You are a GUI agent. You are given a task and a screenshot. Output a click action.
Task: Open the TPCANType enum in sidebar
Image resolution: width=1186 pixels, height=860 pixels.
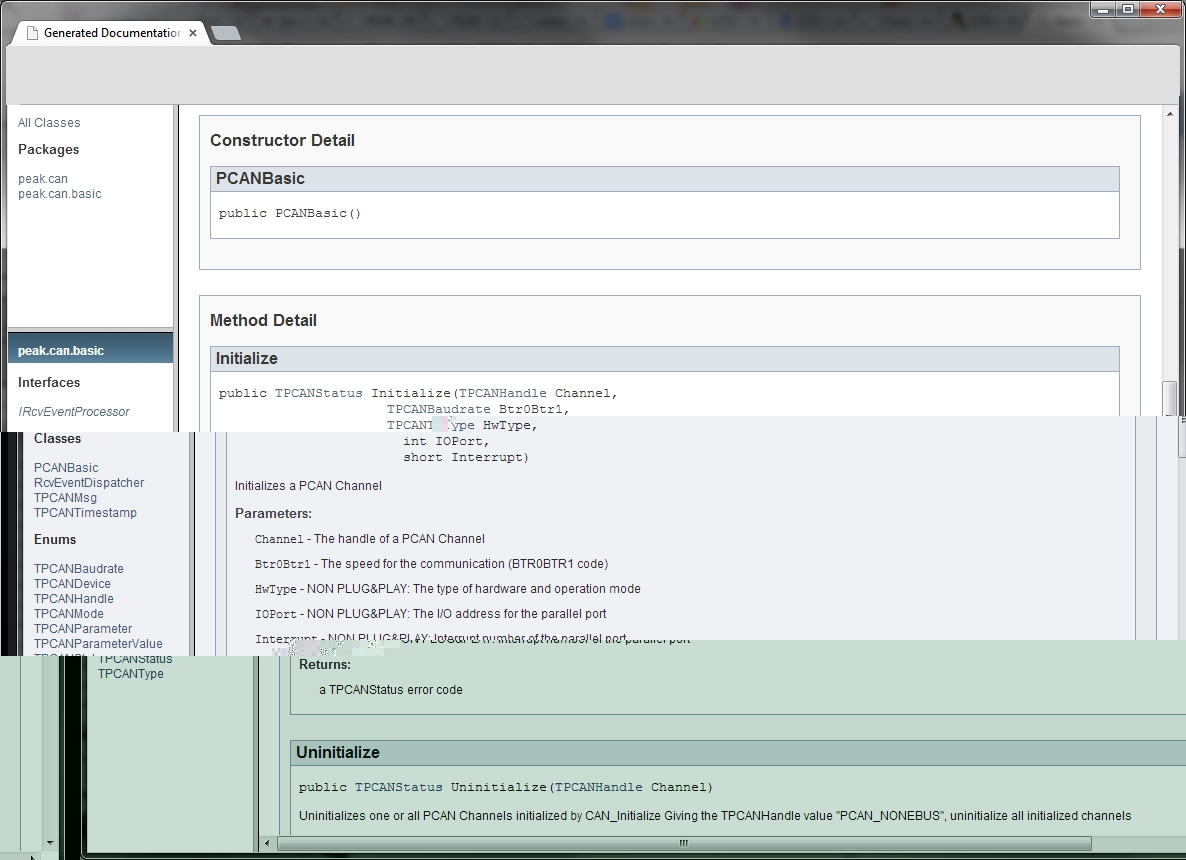tap(131, 674)
